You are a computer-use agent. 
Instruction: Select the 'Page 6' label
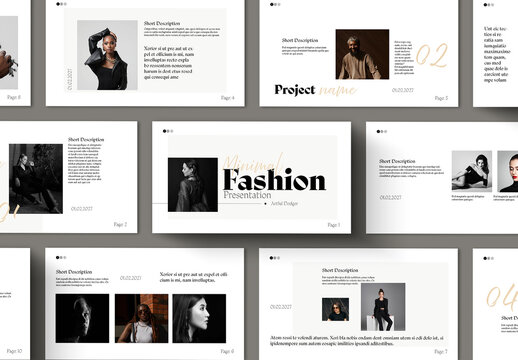pyautogui.click(x=227, y=351)
